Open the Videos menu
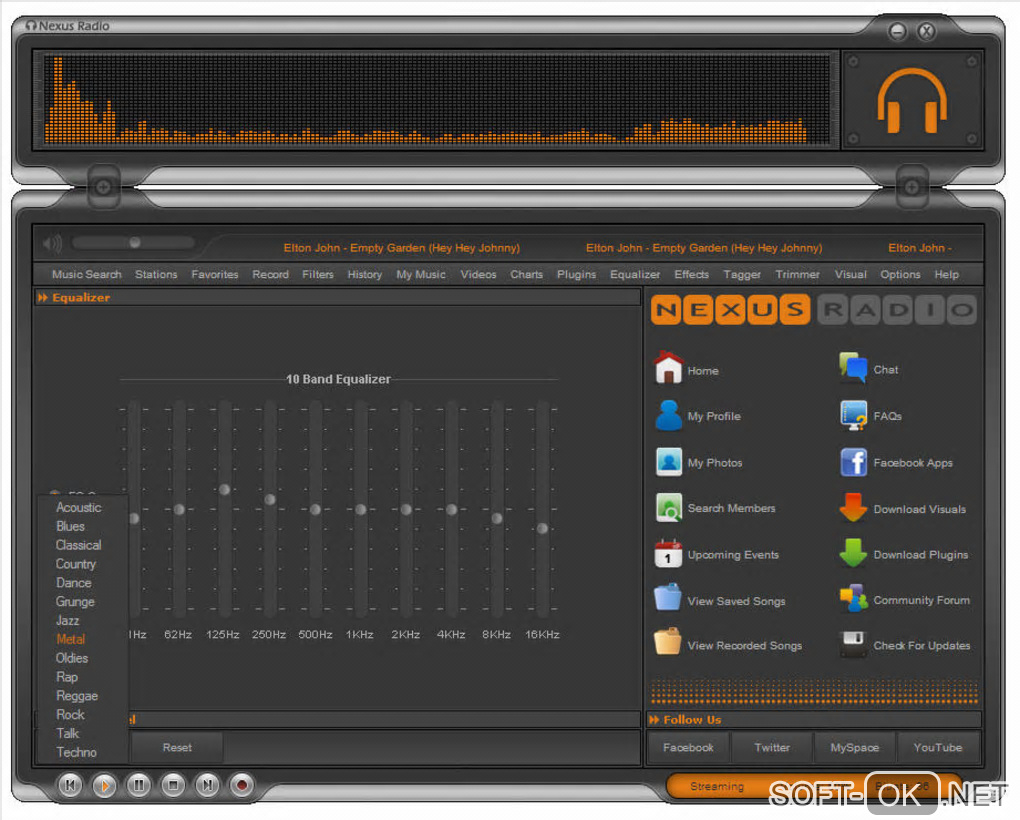 (x=478, y=274)
